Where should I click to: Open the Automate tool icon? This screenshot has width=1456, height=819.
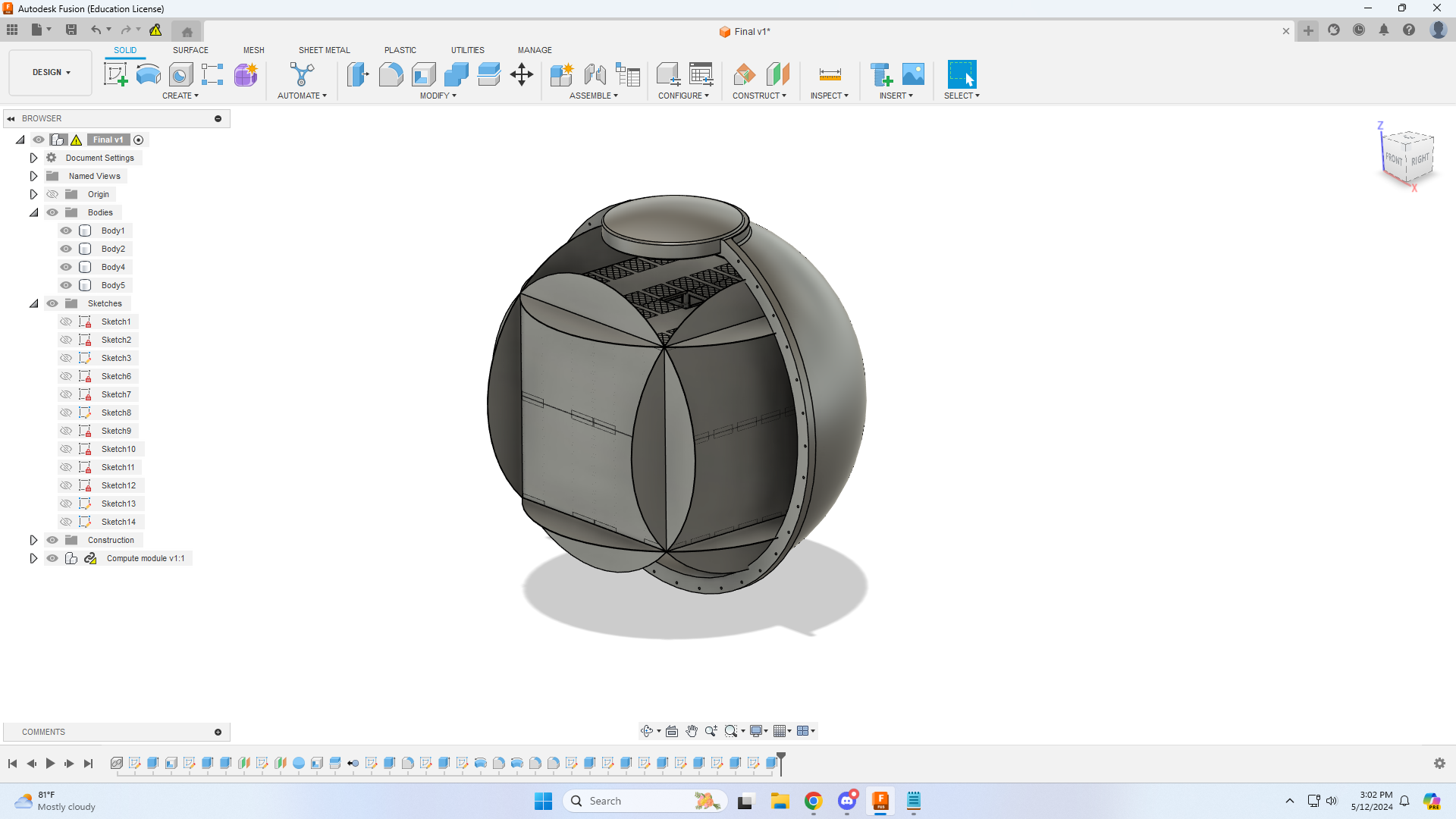pyautogui.click(x=302, y=74)
